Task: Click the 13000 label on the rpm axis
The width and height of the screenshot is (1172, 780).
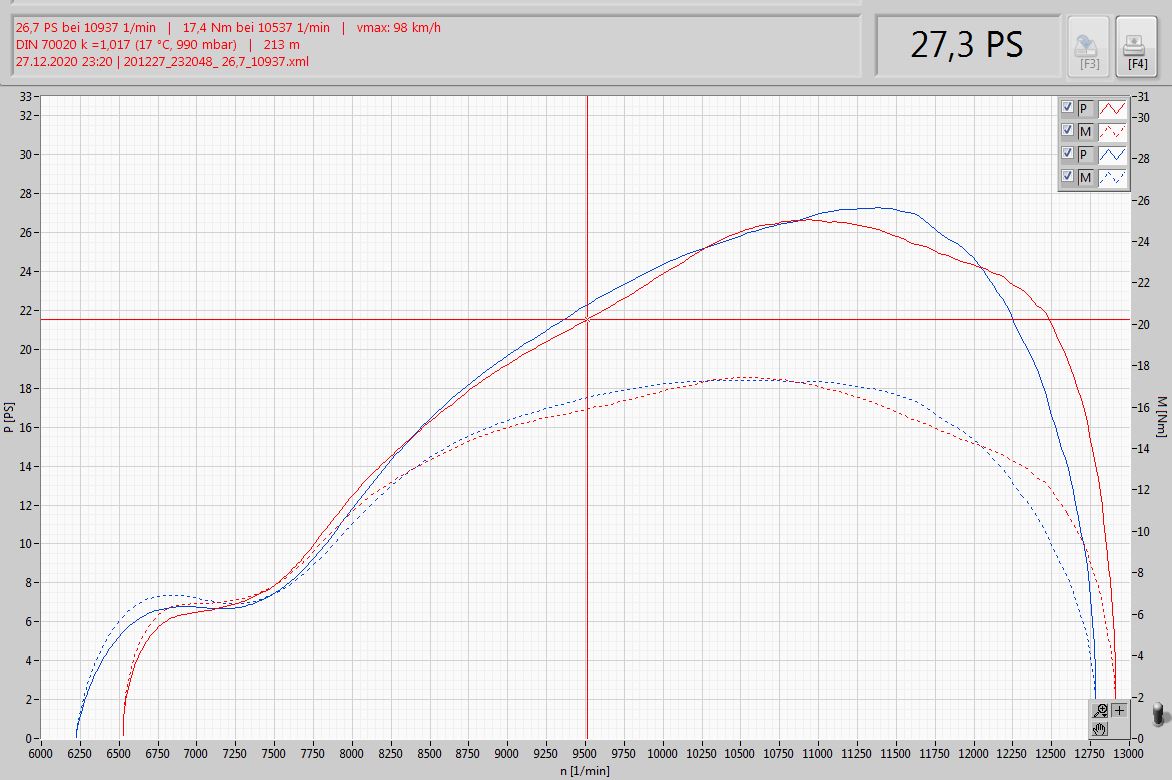Action: 1130,754
